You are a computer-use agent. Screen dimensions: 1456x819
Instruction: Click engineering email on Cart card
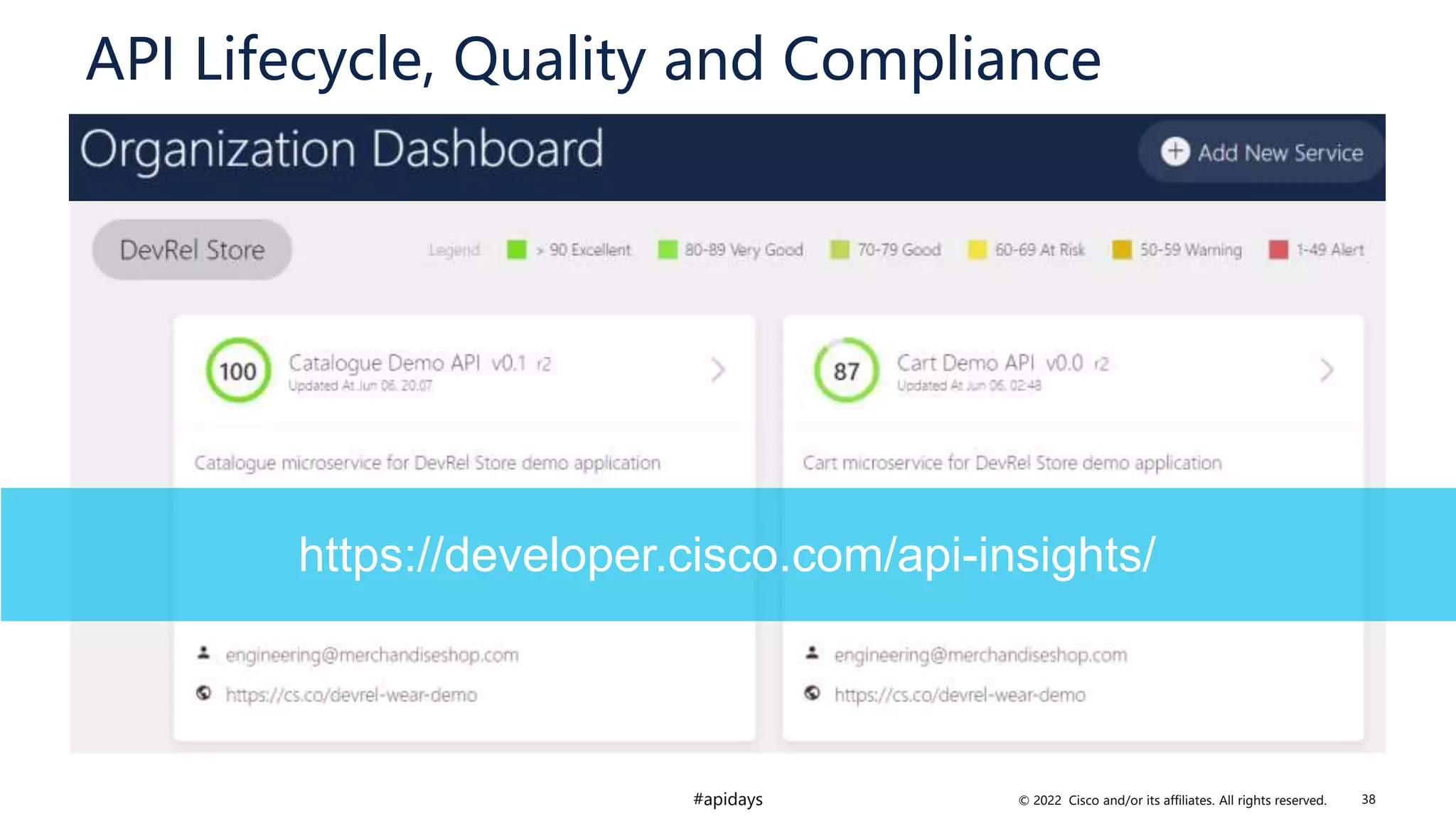click(x=980, y=655)
